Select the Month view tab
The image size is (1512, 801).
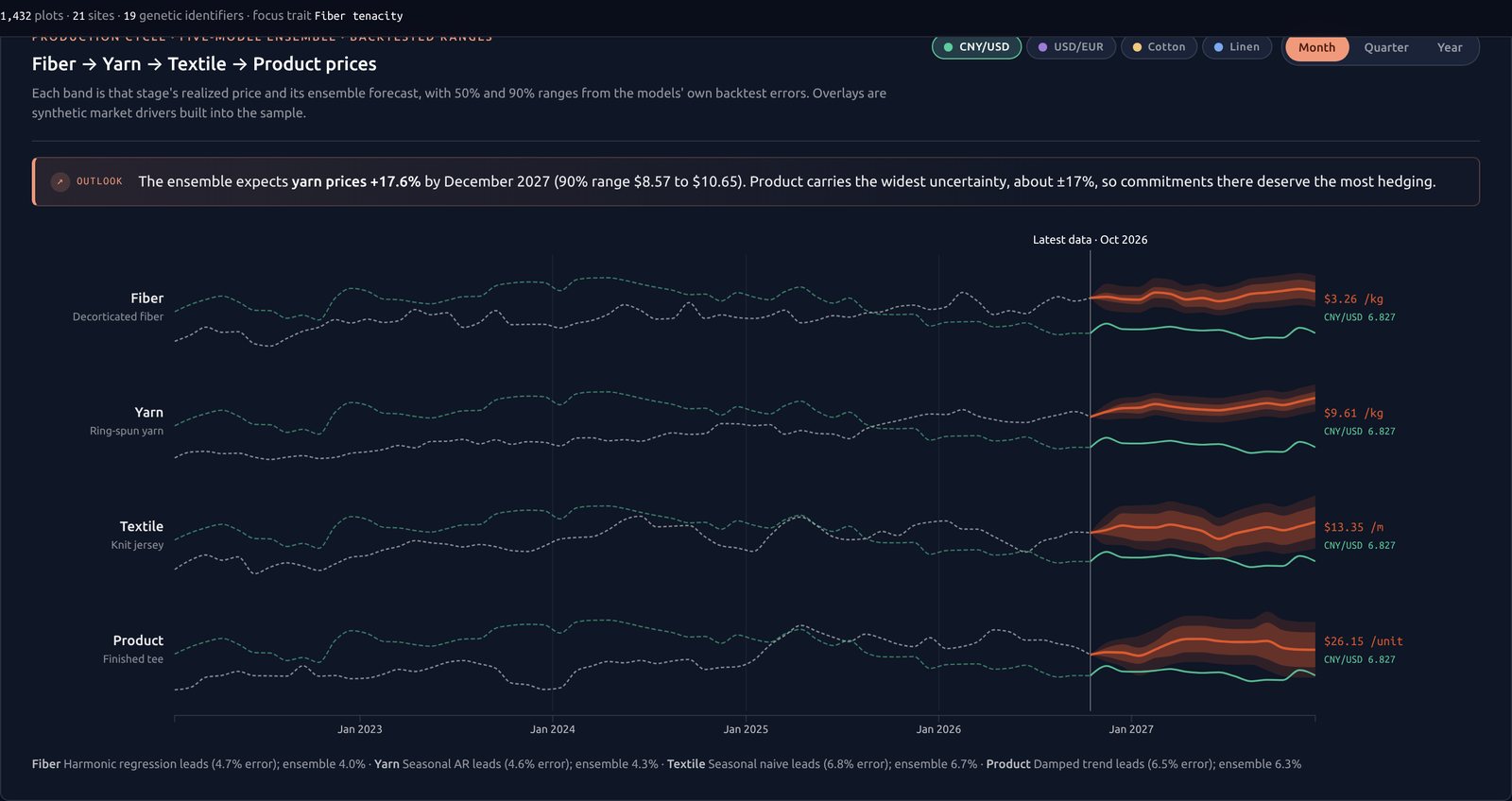[x=1316, y=47]
